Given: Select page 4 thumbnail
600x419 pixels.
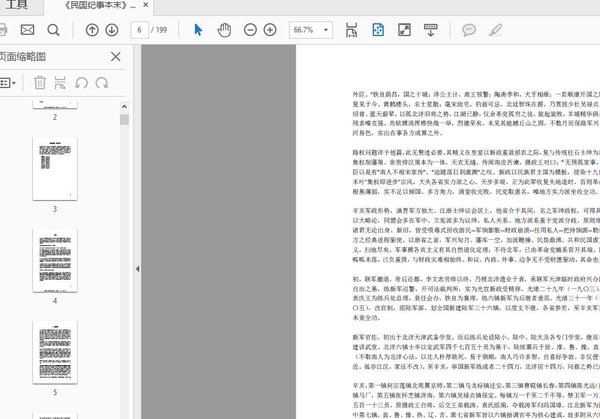Looking at the screenshot, I should [55, 260].
